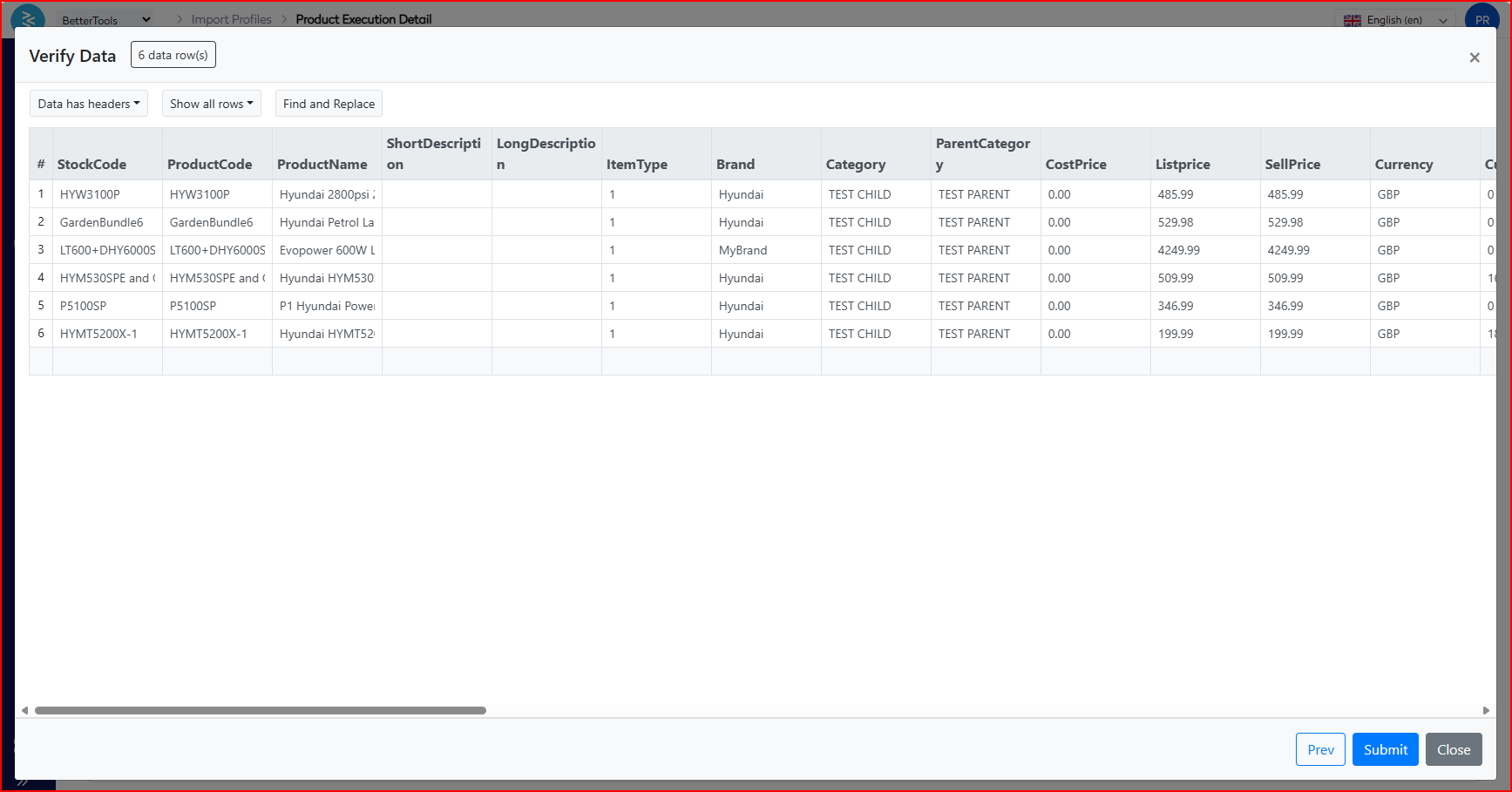Click the horizontal scrollbar right arrow
The height and width of the screenshot is (792, 1512).
tap(1486, 711)
